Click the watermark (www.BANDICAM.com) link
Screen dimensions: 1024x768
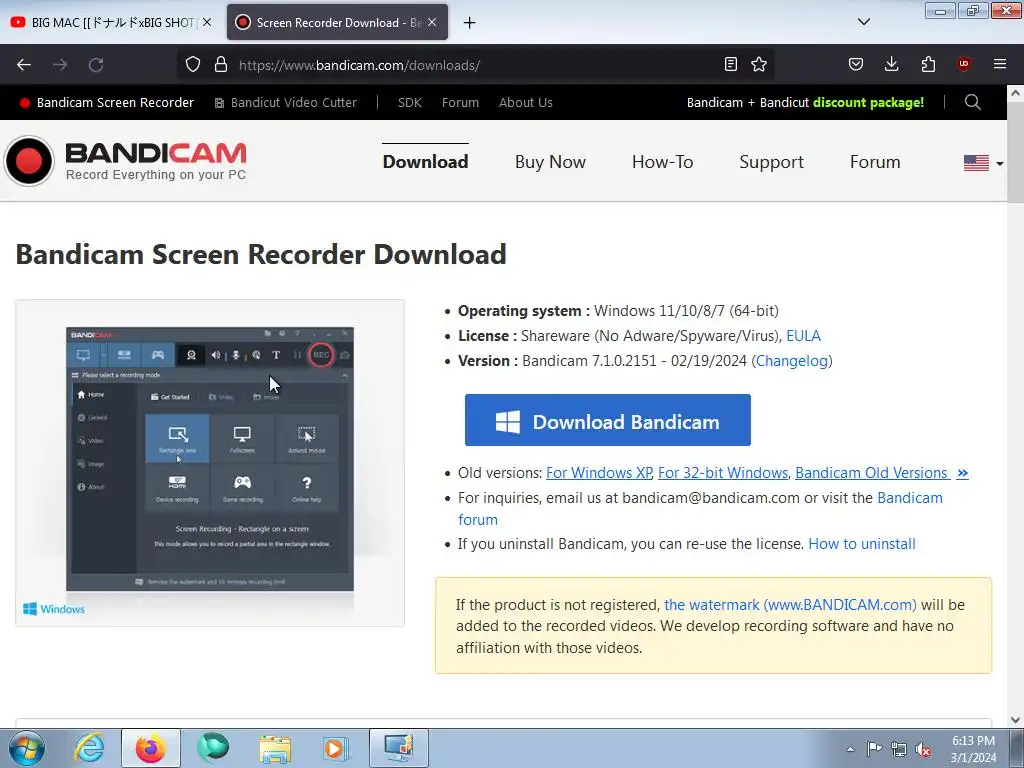click(790, 605)
